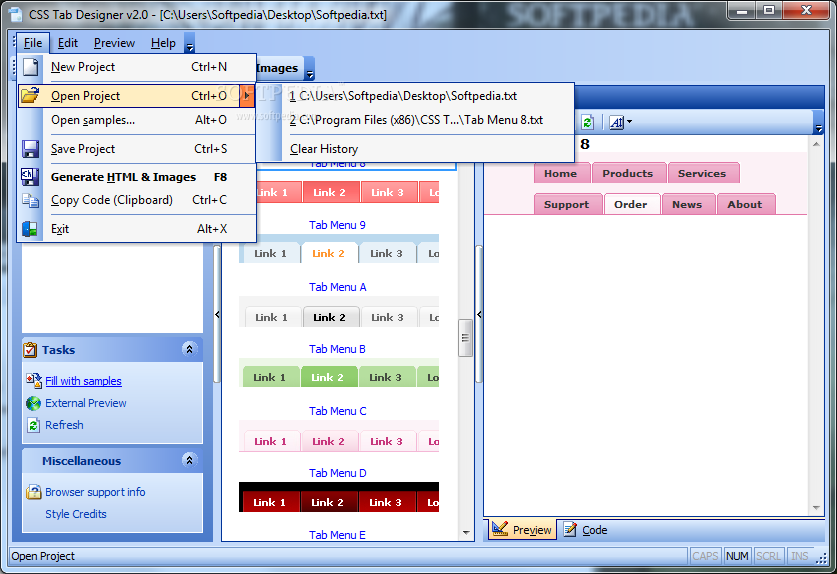
Task: Click the Support tab in preview
Action: tap(567, 204)
